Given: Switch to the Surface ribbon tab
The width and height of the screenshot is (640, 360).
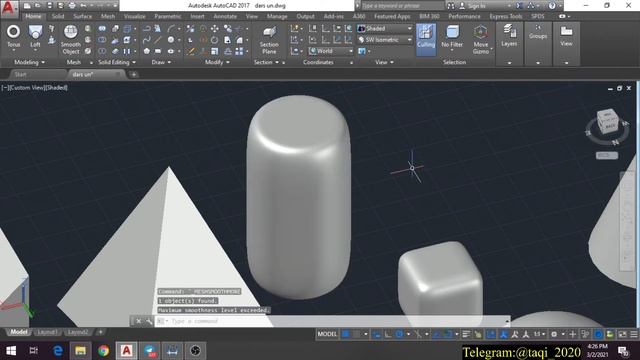Looking at the screenshot, I should [82, 16].
